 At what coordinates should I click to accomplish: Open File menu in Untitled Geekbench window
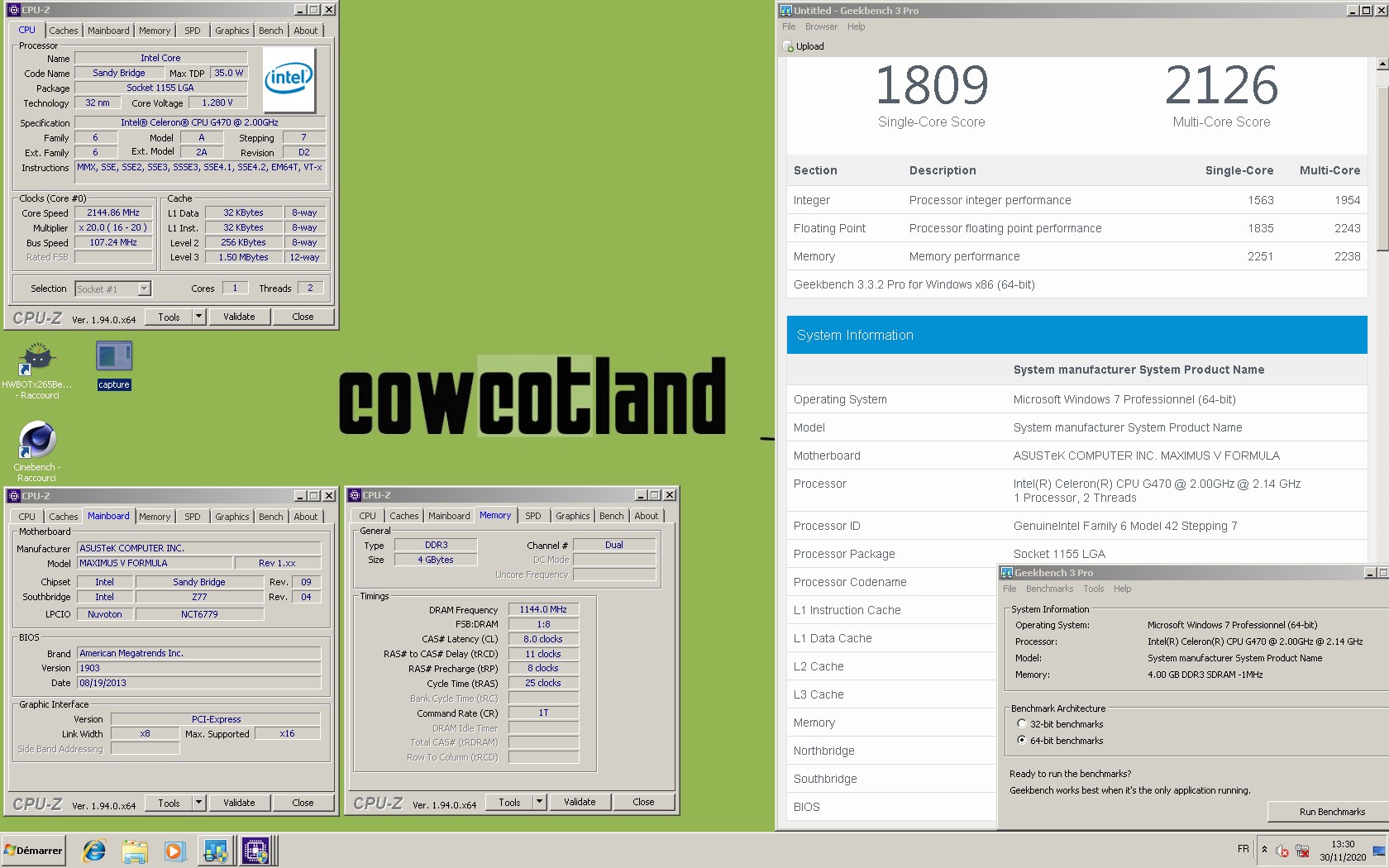tap(789, 26)
